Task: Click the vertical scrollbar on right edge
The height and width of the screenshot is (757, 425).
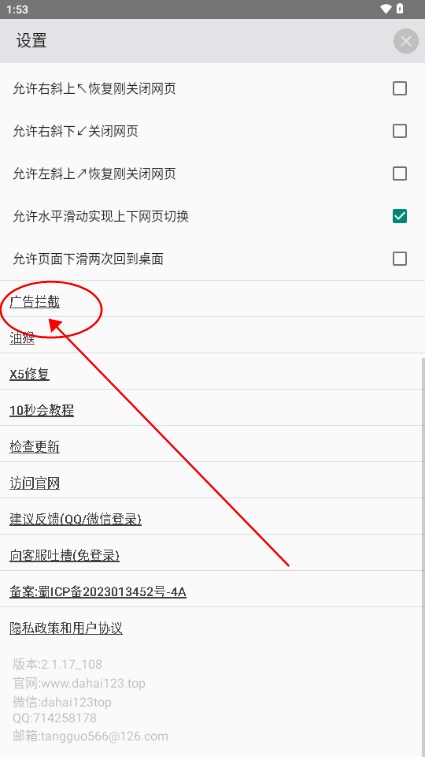Action: pos(423,555)
